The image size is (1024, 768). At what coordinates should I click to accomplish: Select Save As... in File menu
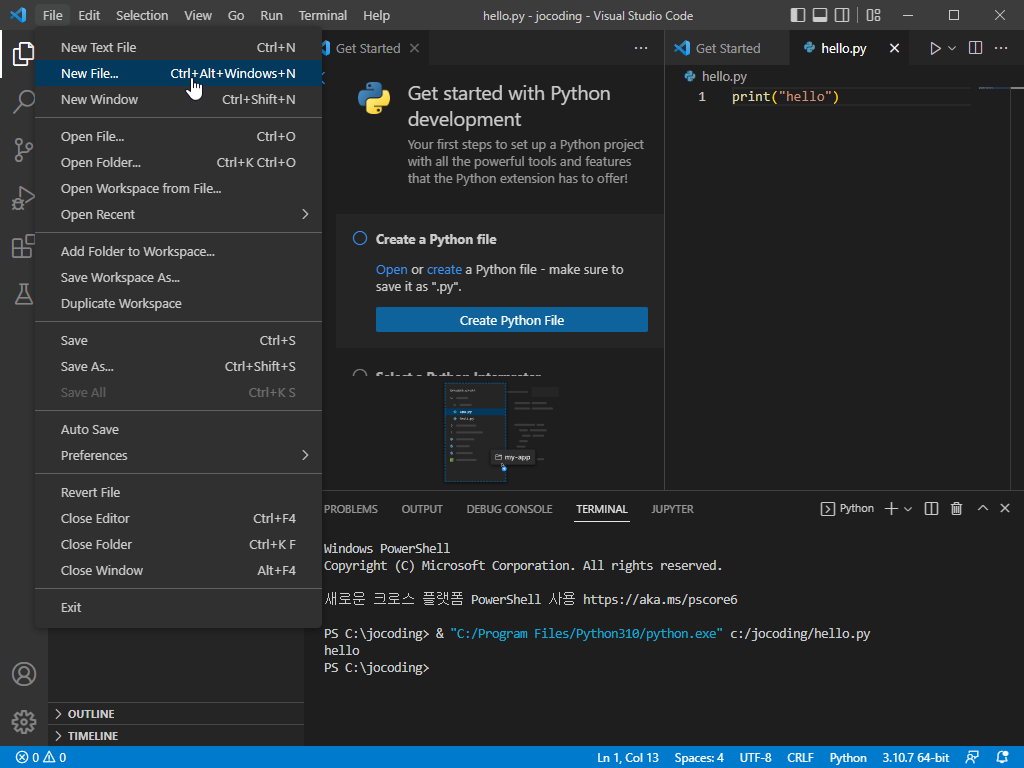pos(178,366)
